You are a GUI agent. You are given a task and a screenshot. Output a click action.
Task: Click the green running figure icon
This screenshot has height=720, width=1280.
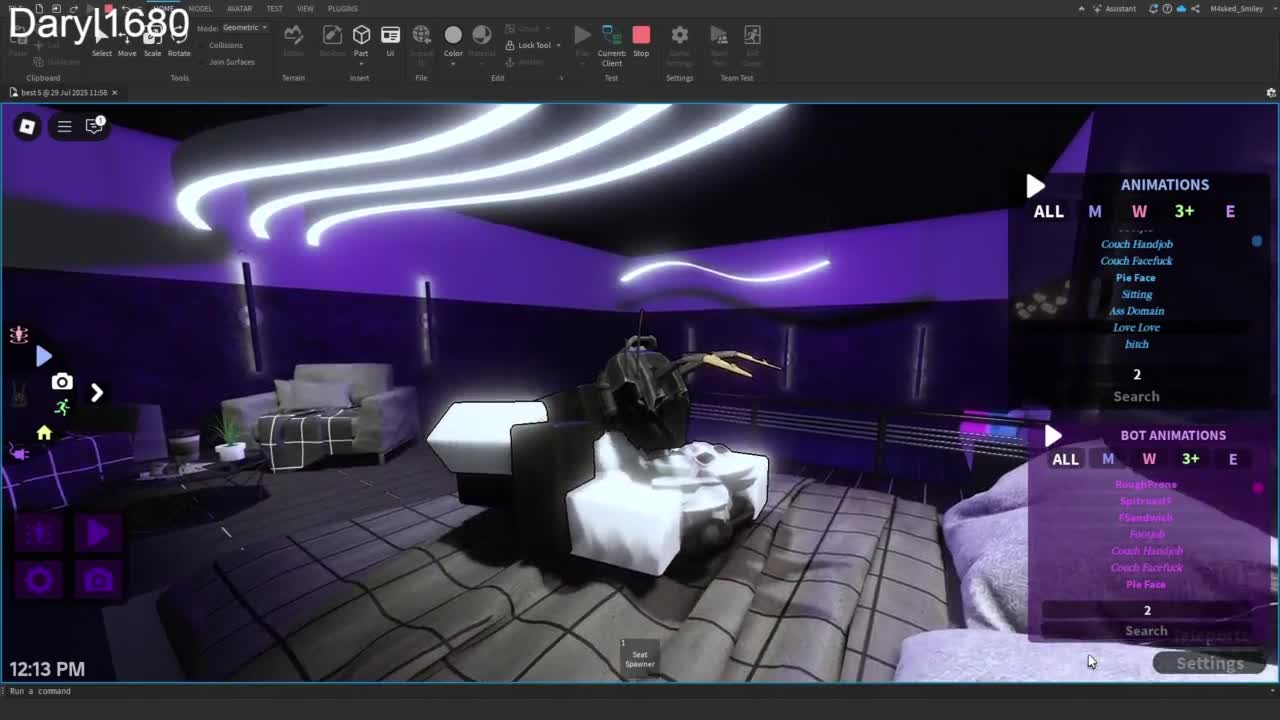(62, 407)
